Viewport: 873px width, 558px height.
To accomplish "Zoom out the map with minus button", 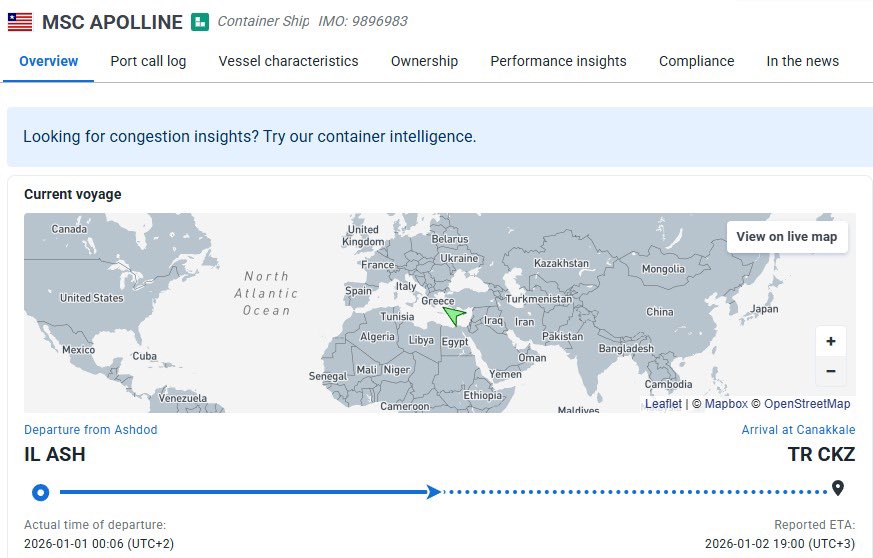I will pos(831,371).
